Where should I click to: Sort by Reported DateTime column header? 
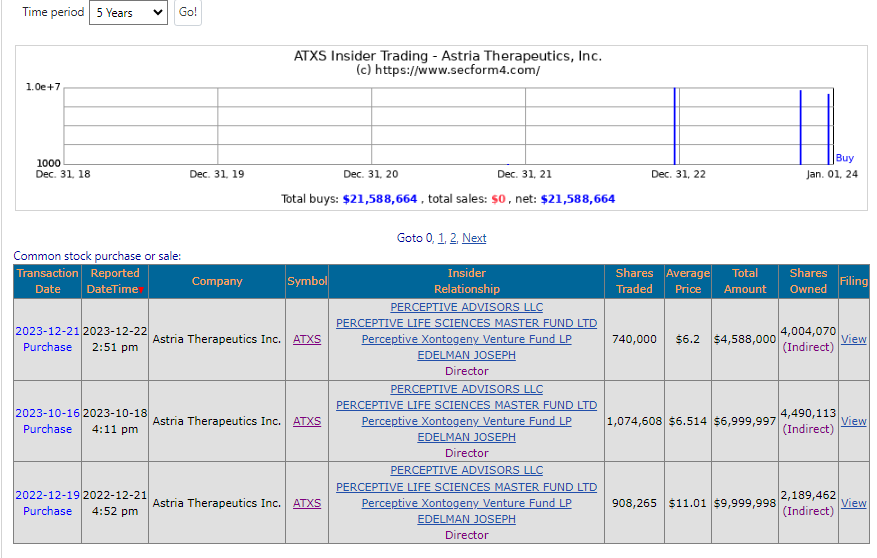point(115,281)
